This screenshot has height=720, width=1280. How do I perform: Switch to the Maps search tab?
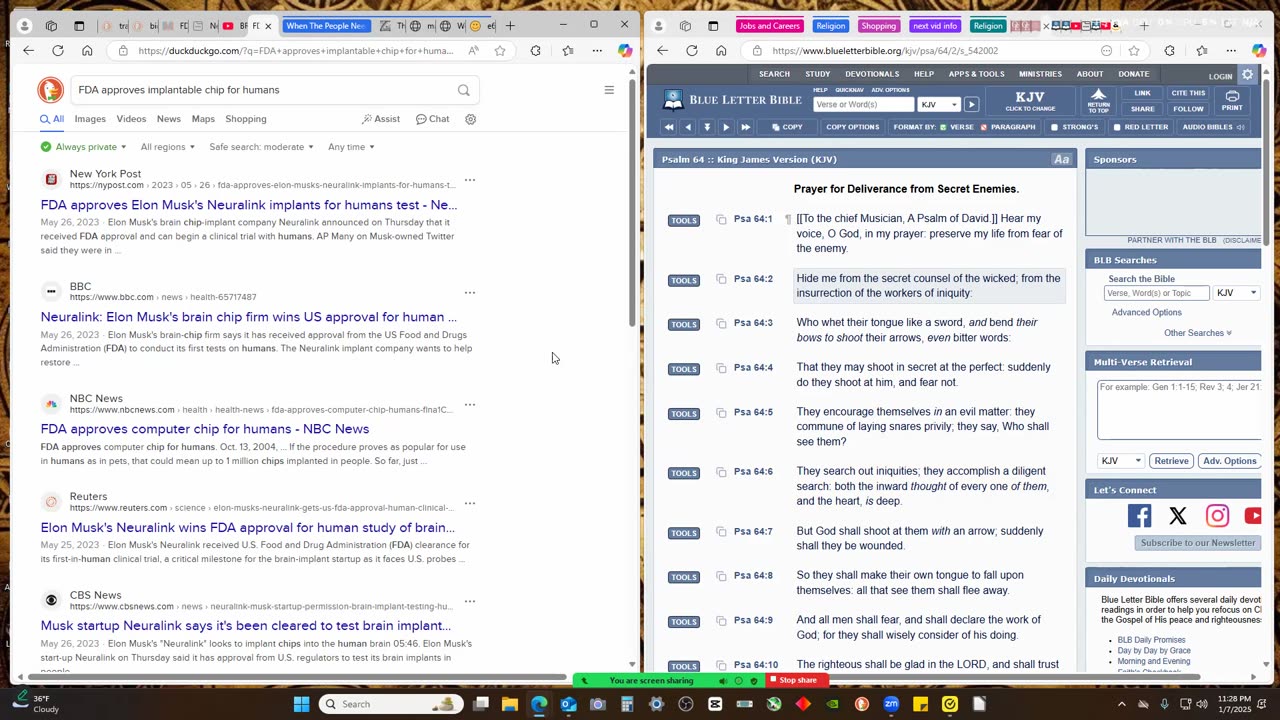point(203,119)
